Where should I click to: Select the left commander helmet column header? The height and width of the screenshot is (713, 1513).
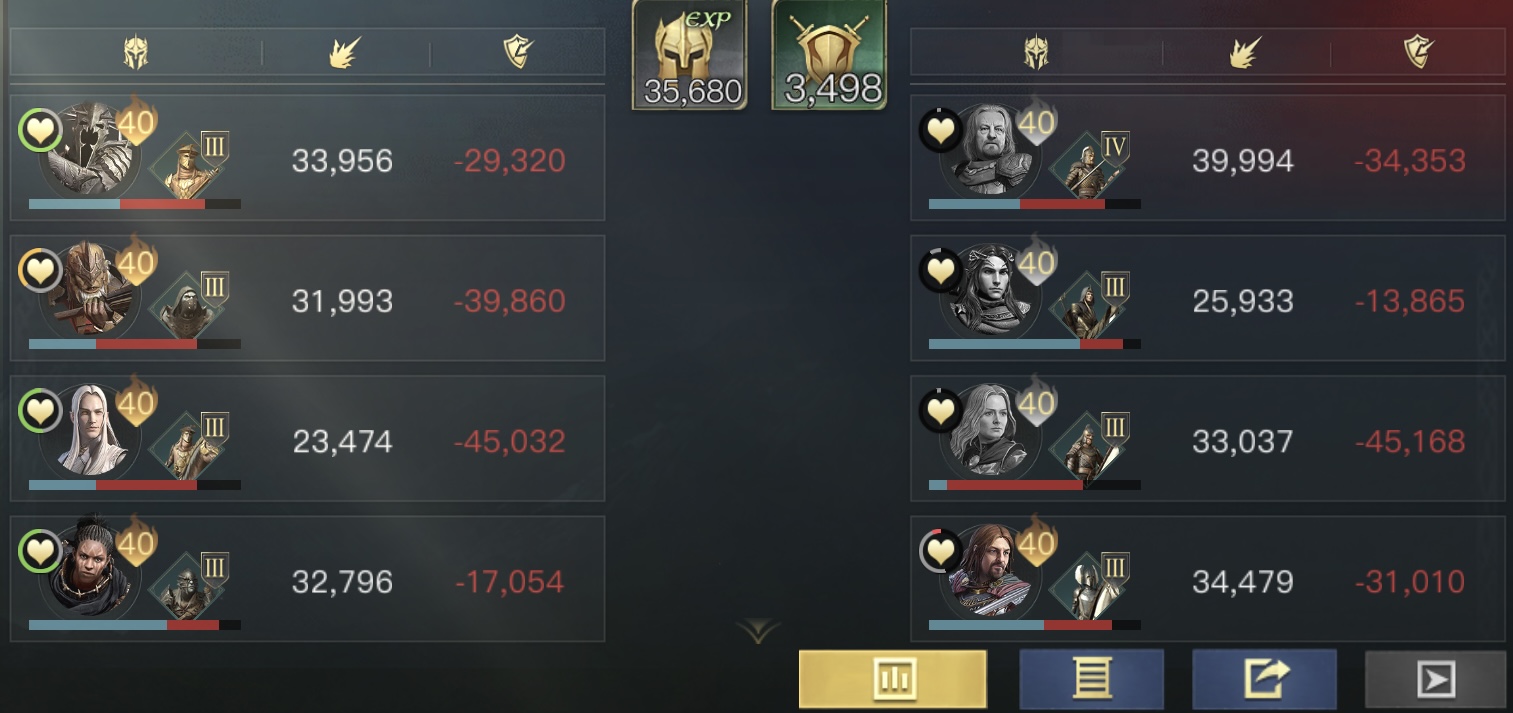[136, 52]
